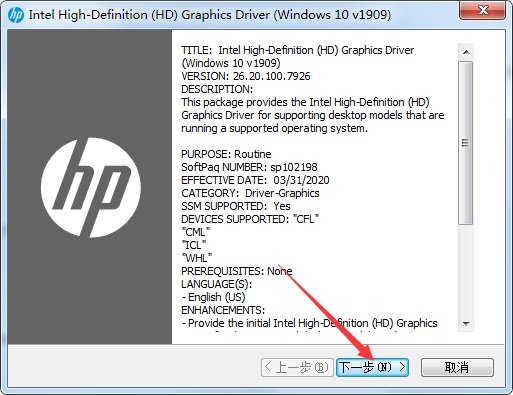Viewport: 513px width, 395px height.
Task: Click the scrollbar down arrow
Action: [466, 323]
